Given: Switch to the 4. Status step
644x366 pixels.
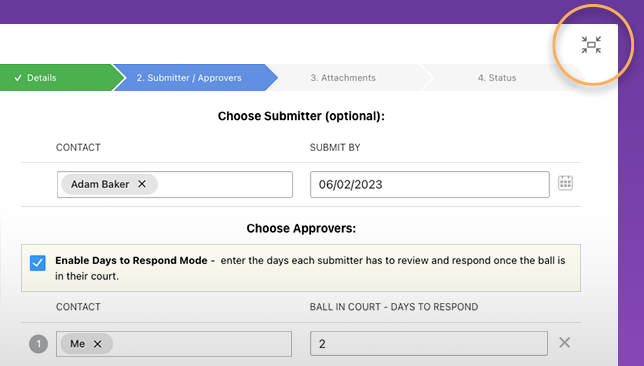Looking at the screenshot, I should [x=503, y=78].
